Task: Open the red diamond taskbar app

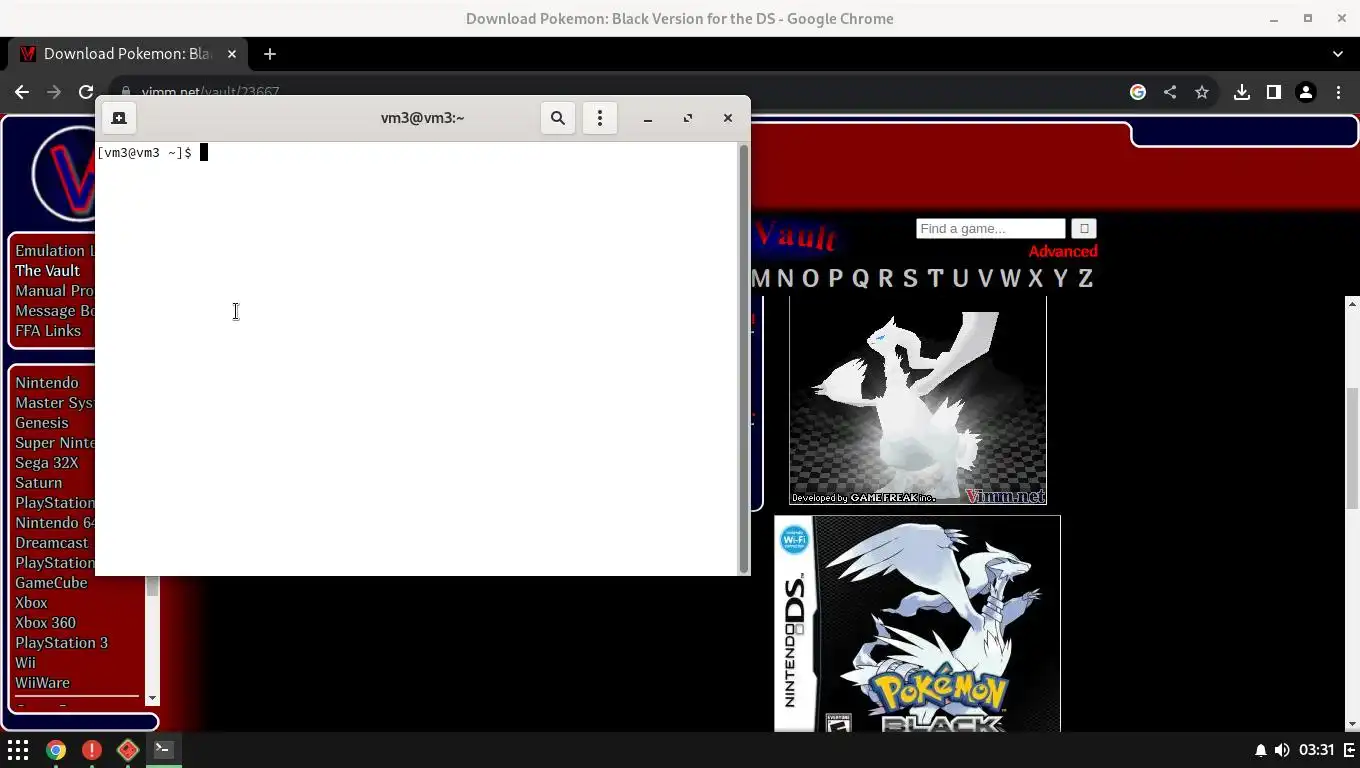Action: click(128, 750)
